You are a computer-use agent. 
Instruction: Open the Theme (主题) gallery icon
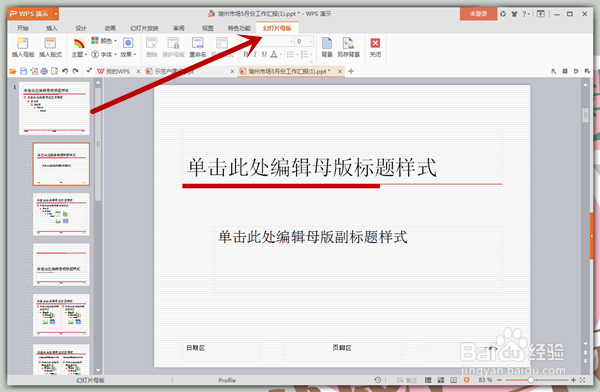pyautogui.click(x=79, y=47)
